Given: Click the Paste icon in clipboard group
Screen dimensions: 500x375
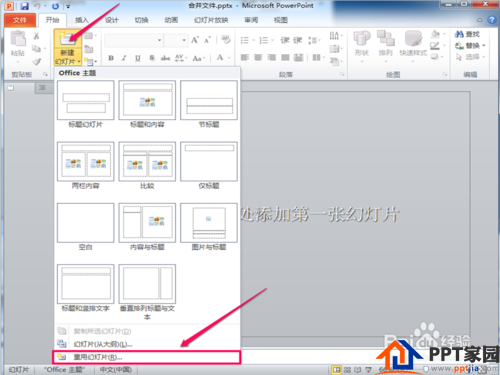Looking at the screenshot, I should click(18, 39).
